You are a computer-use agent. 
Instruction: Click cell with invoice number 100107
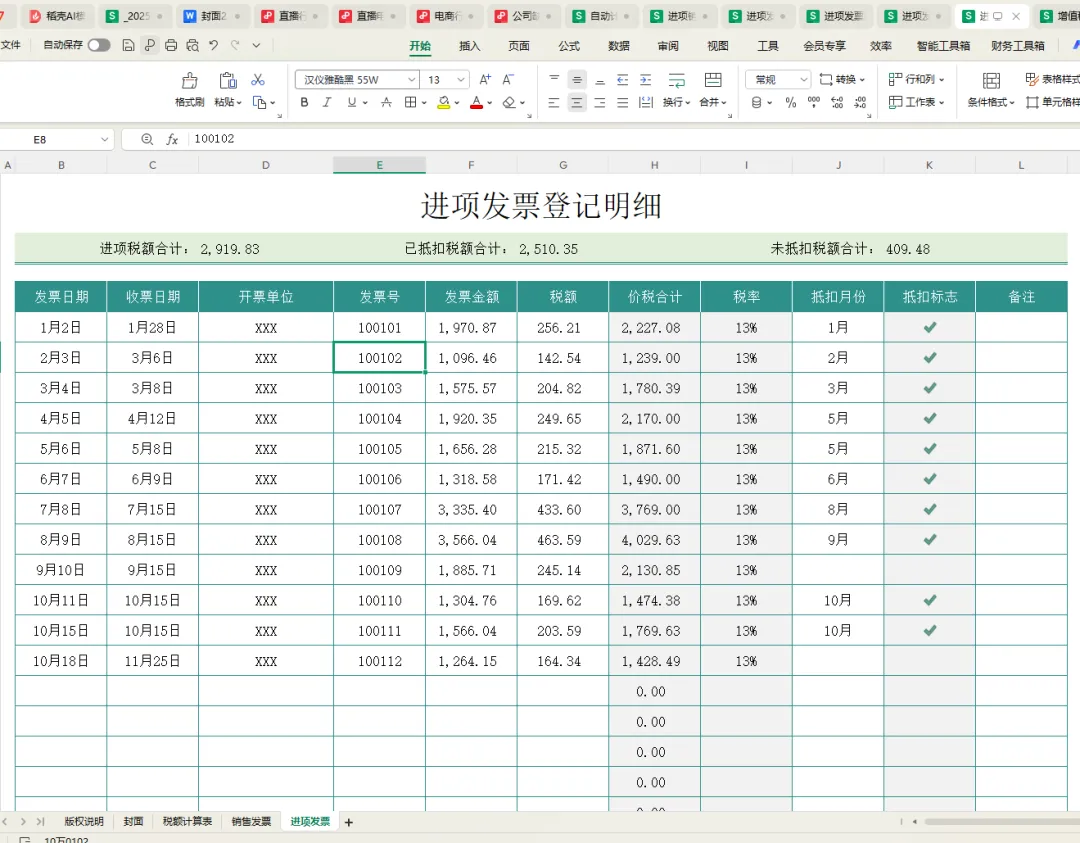pos(380,510)
